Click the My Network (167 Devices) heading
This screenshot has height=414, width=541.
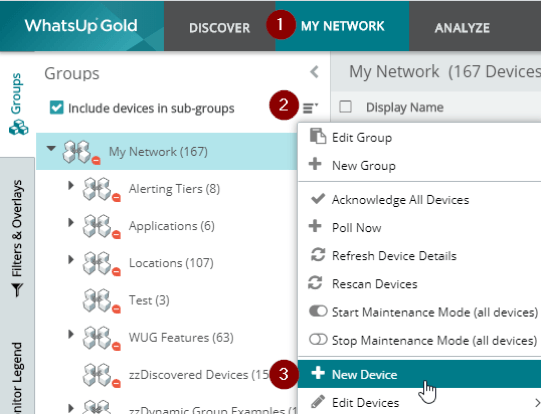445,71
